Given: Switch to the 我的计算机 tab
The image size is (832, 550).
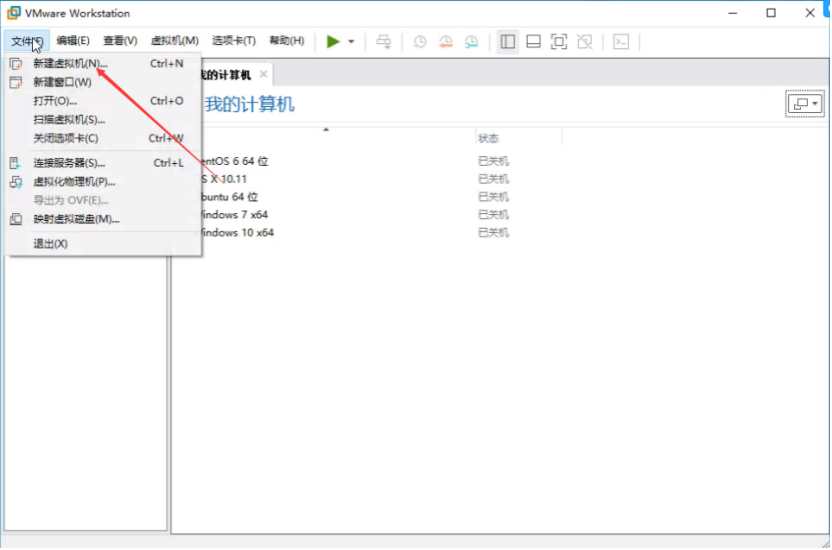Looking at the screenshot, I should pyautogui.click(x=226, y=75).
